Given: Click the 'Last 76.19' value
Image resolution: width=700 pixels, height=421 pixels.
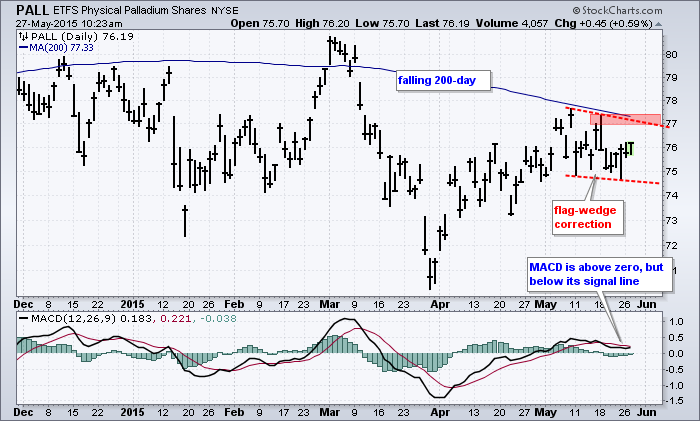Looking at the screenshot, I should [442, 23].
